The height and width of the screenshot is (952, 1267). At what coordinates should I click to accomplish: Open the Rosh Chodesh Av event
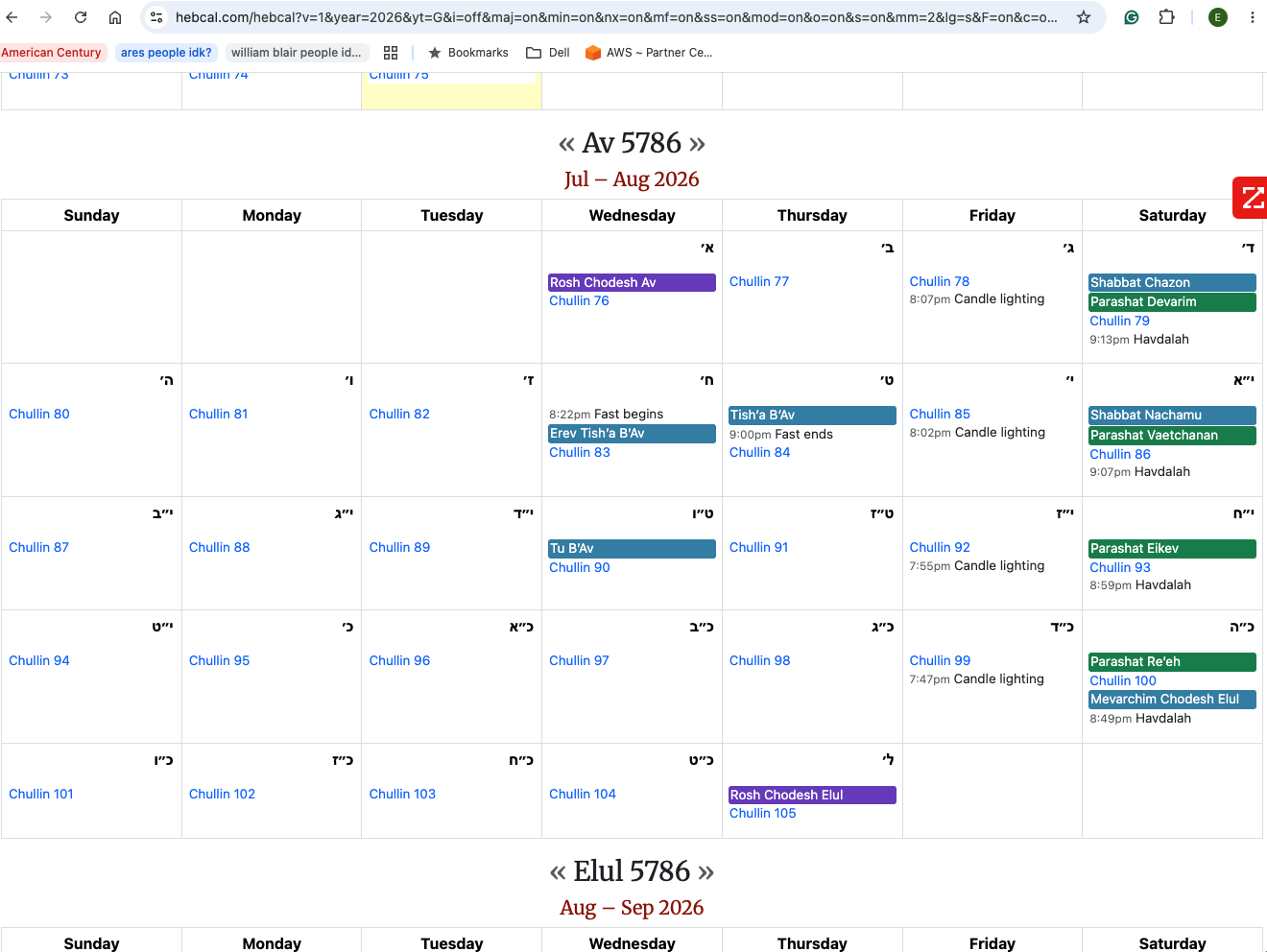[632, 282]
